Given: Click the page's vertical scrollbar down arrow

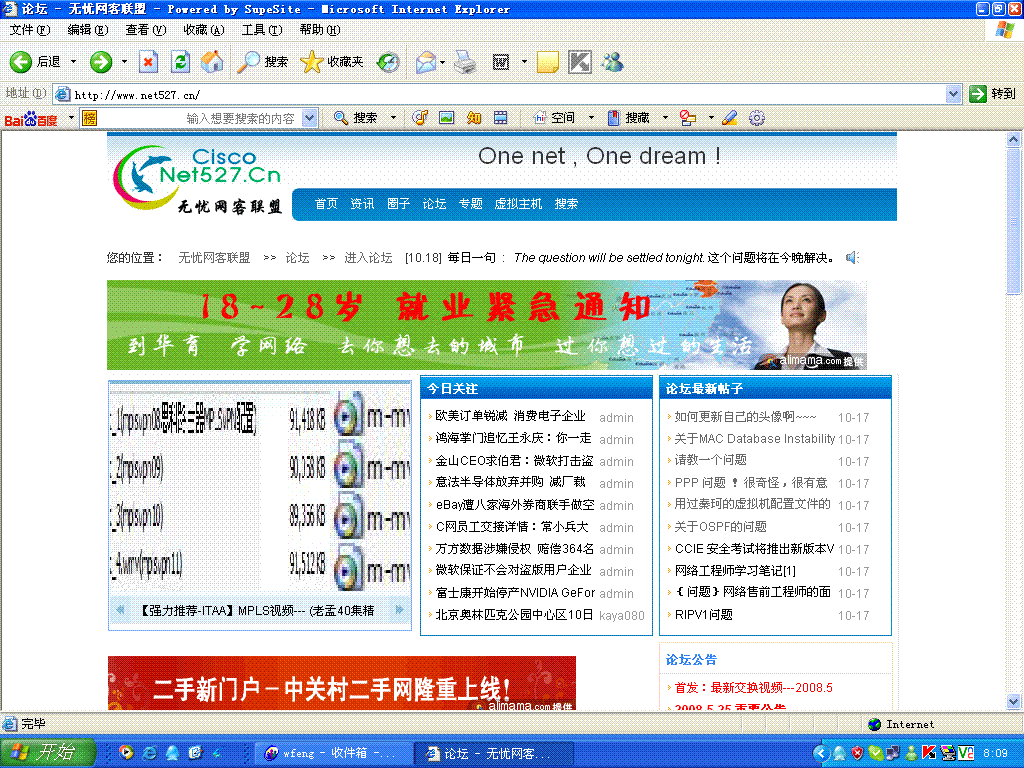Looking at the screenshot, I should tap(1014, 702).
